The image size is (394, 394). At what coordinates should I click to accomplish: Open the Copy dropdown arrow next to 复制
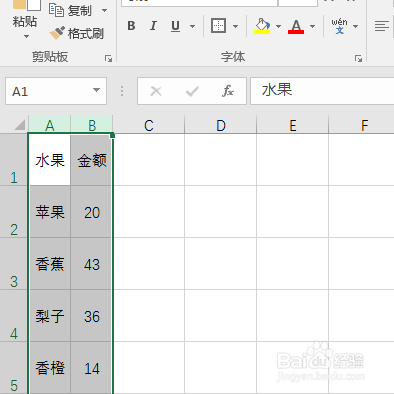pyautogui.click(x=104, y=11)
